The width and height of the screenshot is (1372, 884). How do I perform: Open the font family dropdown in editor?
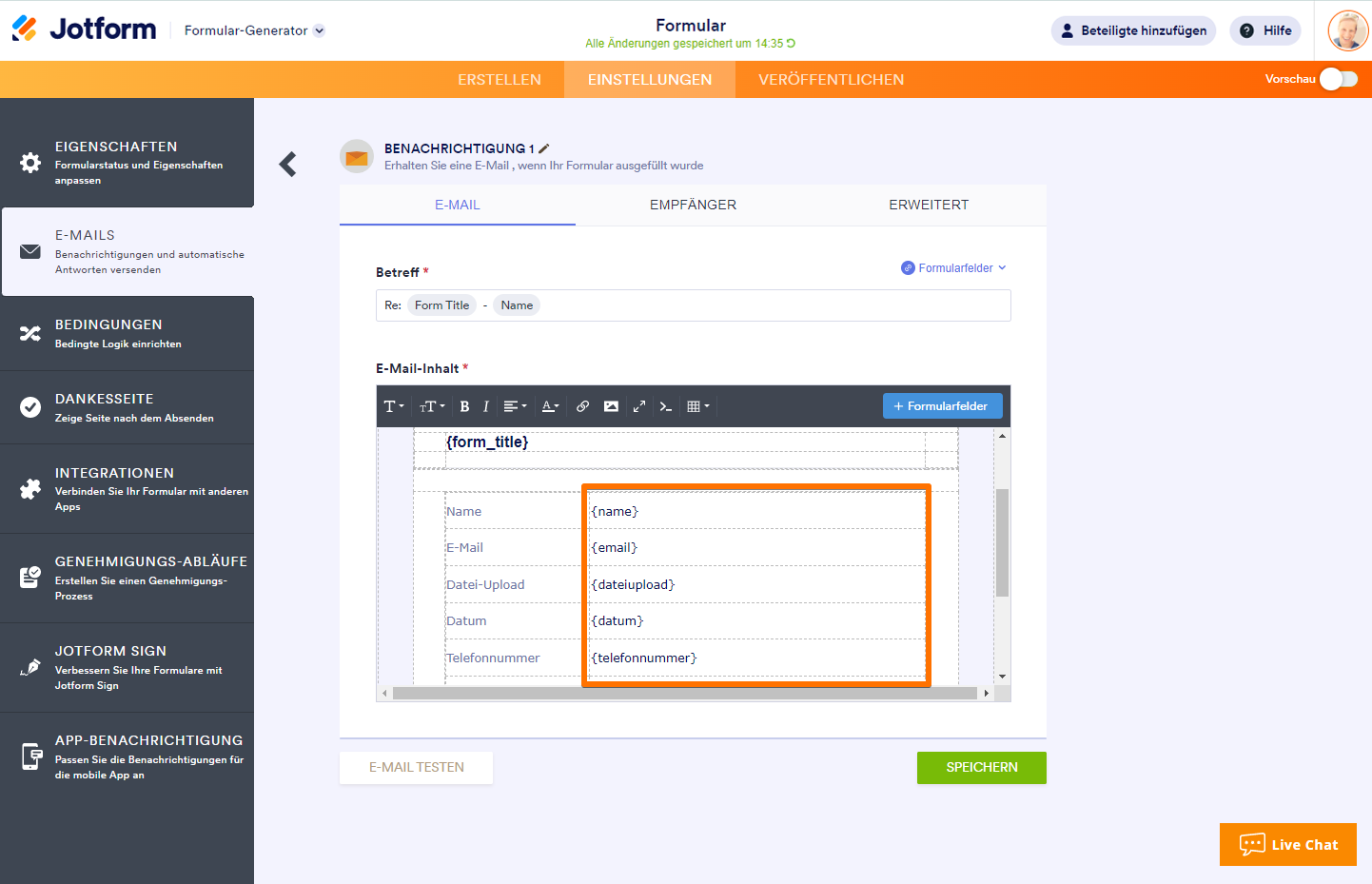click(x=394, y=406)
